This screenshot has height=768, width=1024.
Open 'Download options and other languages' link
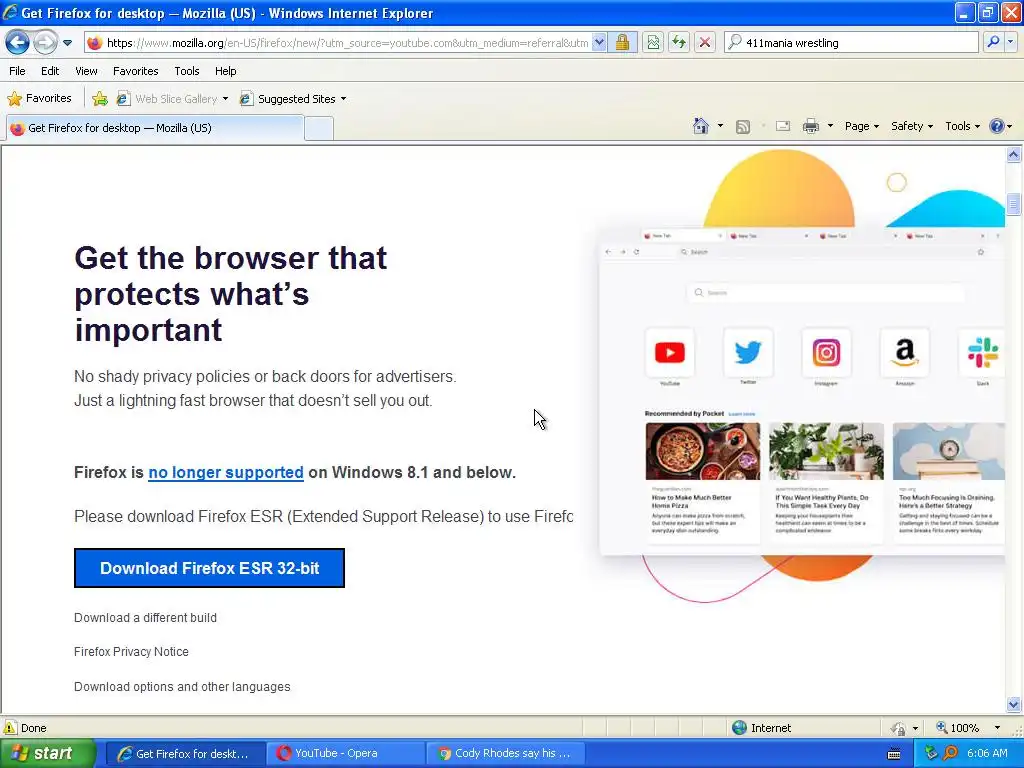point(182,687)
